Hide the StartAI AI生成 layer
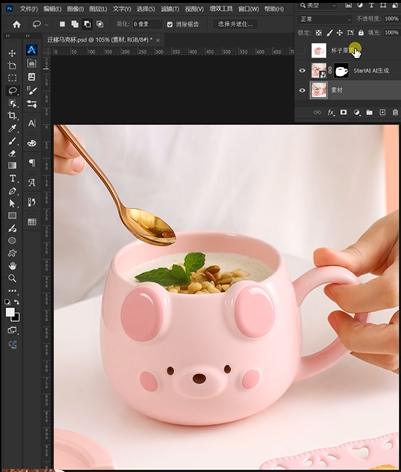Viewport: 401px width, 472px height. click(x=302, y=71)
